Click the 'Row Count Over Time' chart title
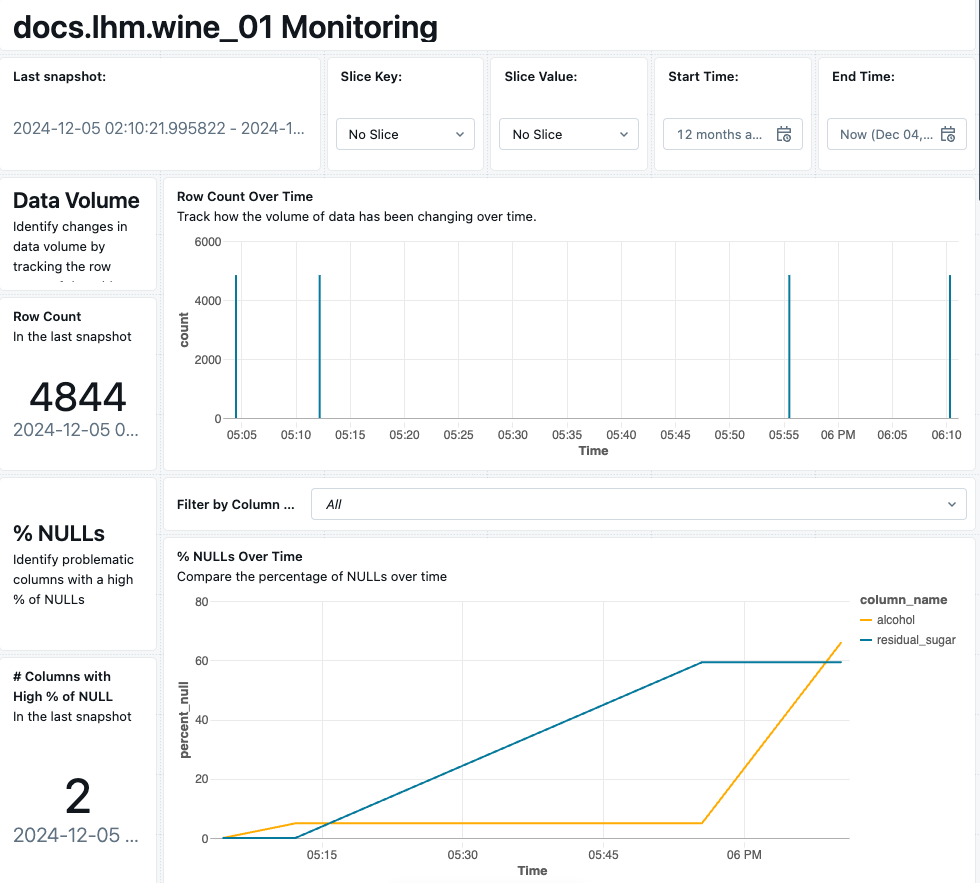The image size is (980, 883). pyautogui.click(x=245, y=196)
